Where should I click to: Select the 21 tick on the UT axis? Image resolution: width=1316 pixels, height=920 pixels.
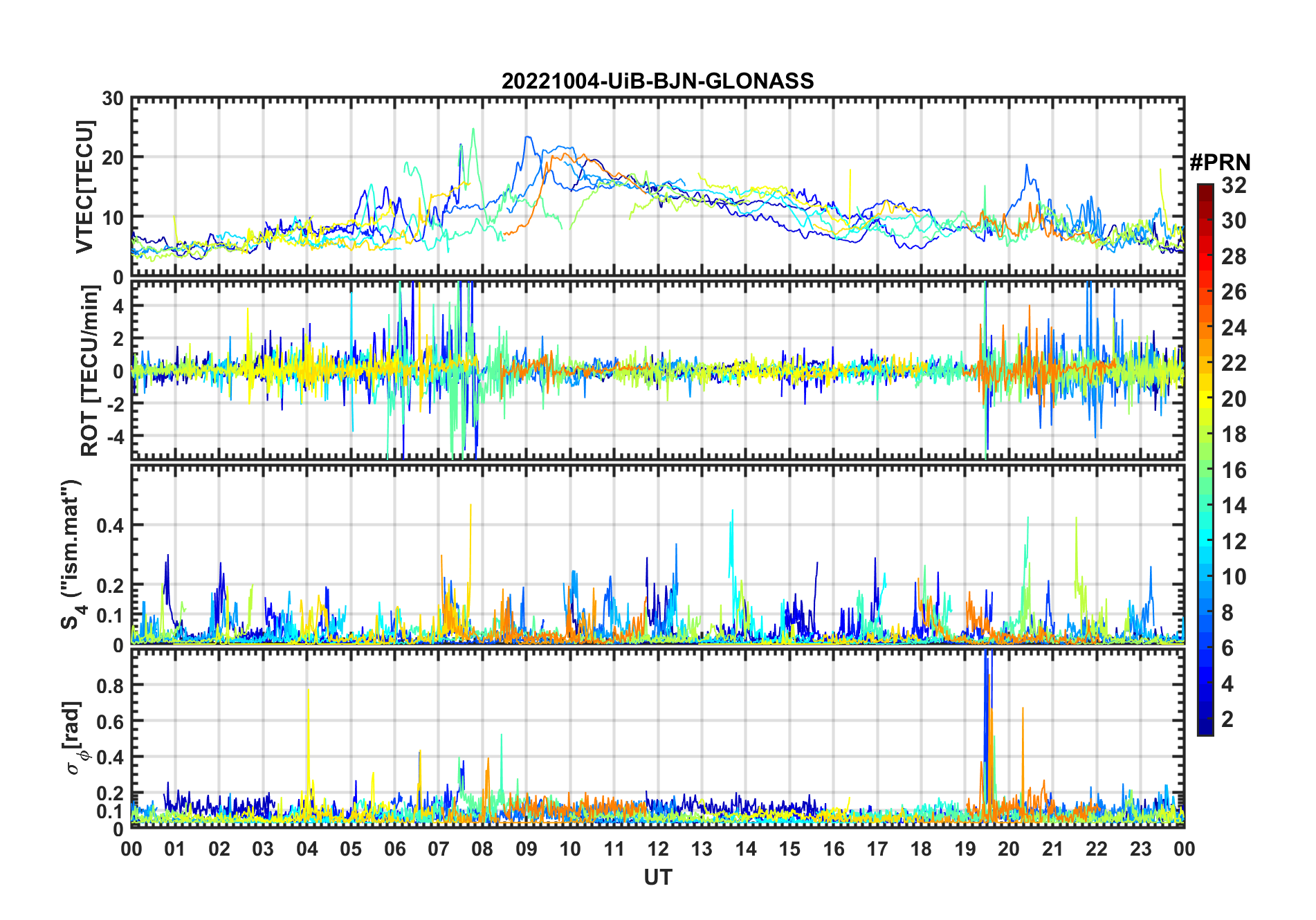1052,849
